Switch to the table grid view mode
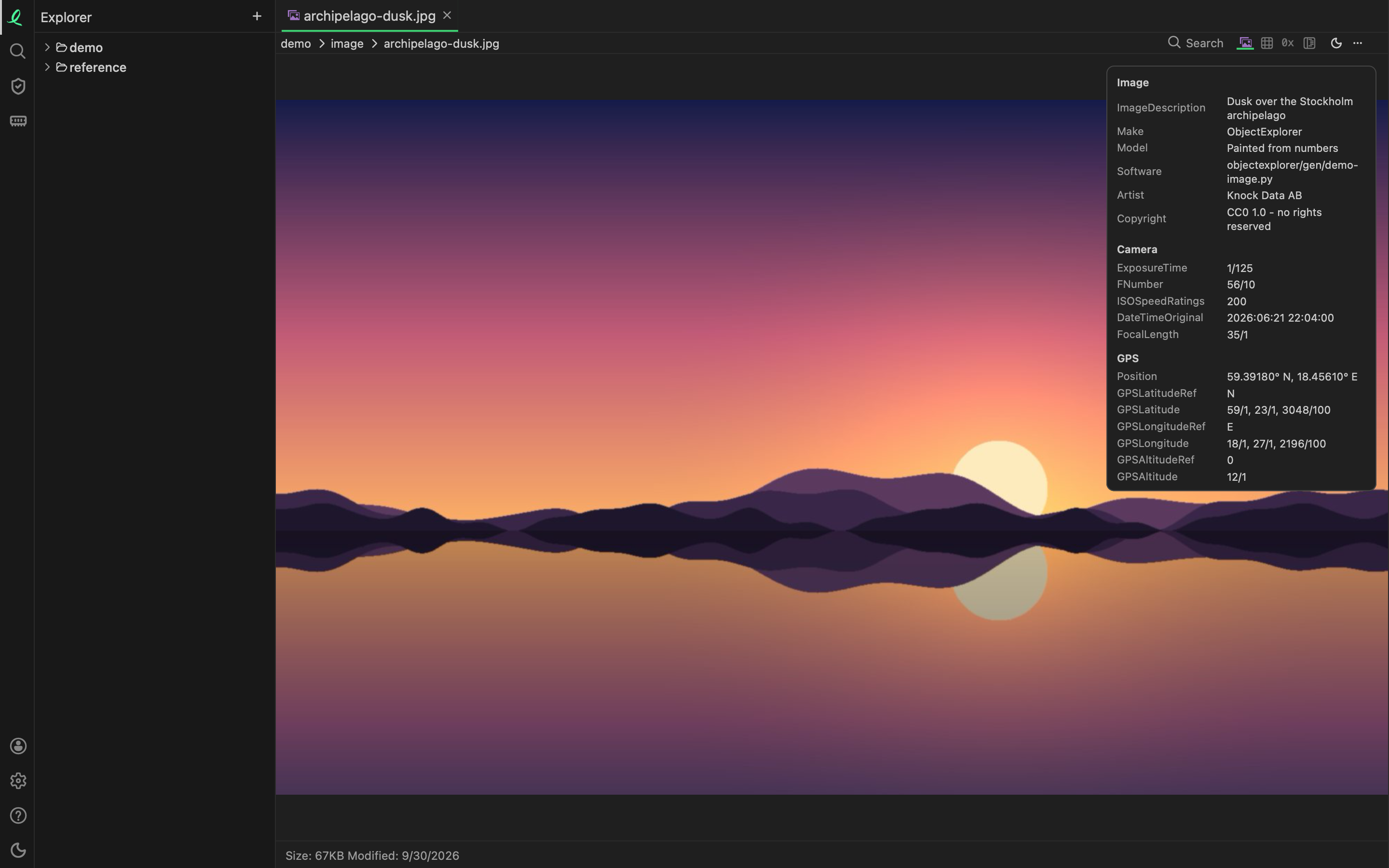Screen dimensions: 1389x868 (1267, 43)
